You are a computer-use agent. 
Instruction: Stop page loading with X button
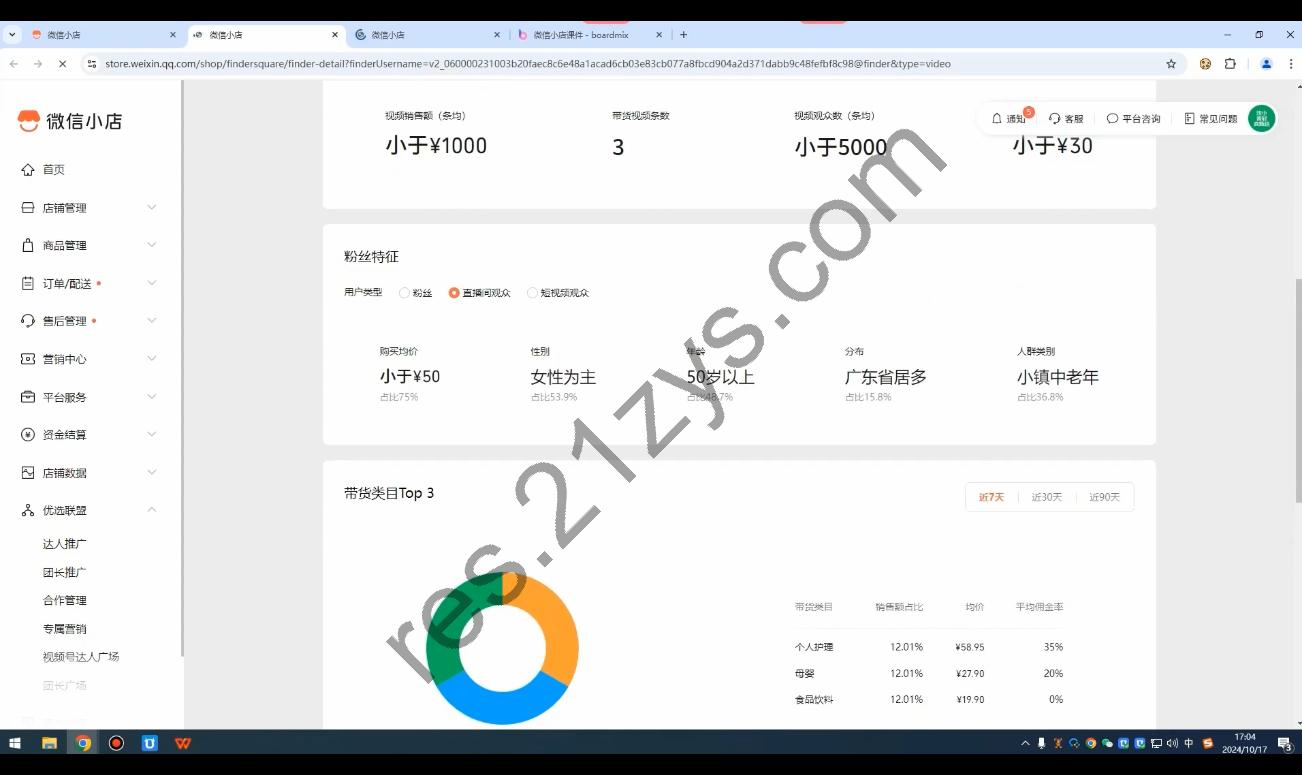62,63
